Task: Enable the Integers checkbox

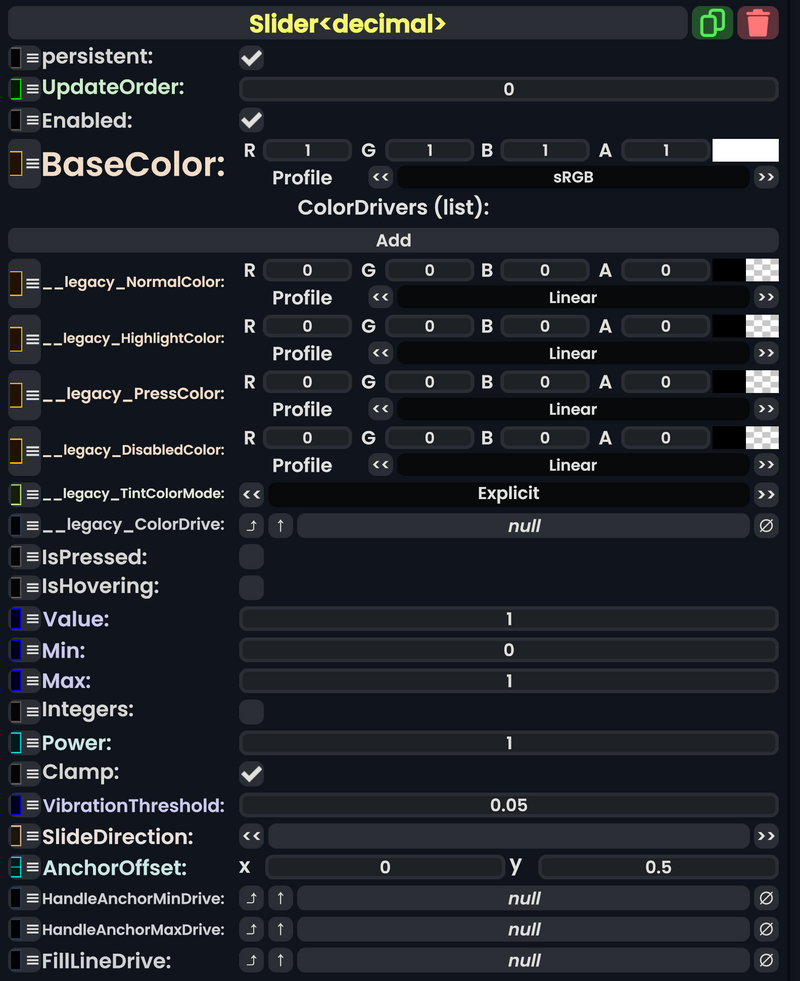Action: [x=251, y=711]
